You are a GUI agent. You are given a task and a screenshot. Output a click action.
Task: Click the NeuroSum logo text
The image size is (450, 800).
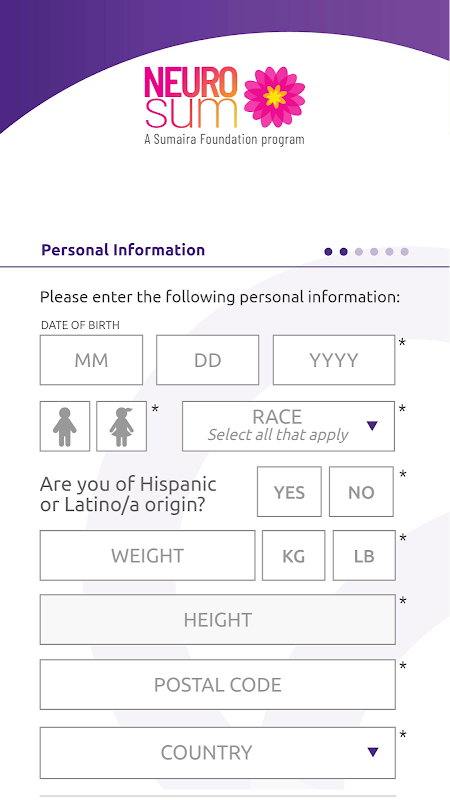[191, 97]
